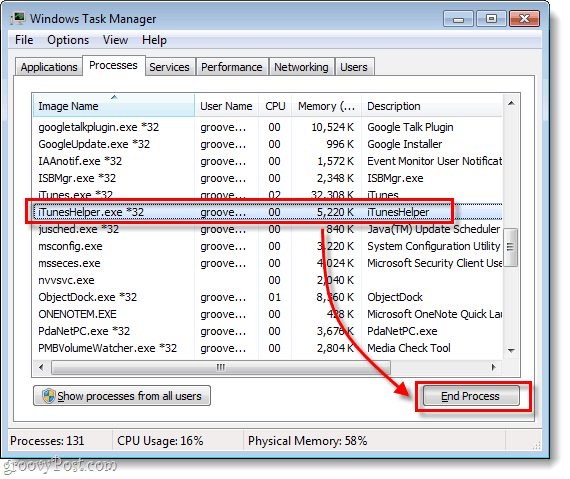The width and height of the screenshot is (570, 479).
Task: Click the shield icon on Show processes button
Action: tap(48, 396)
